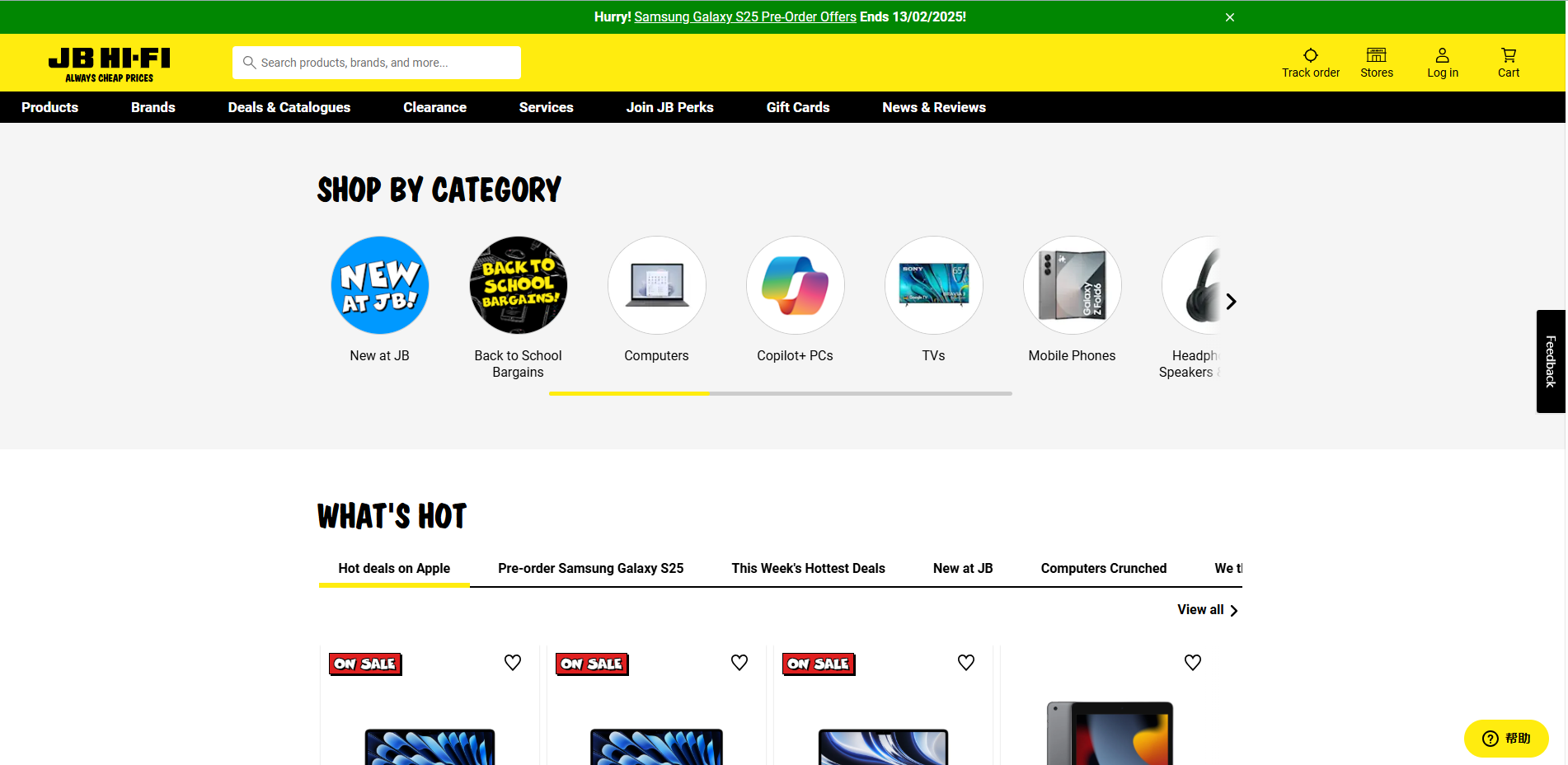Click View all hot deals
Screen dimensions: 1568x765
(x=1200, y=610)
